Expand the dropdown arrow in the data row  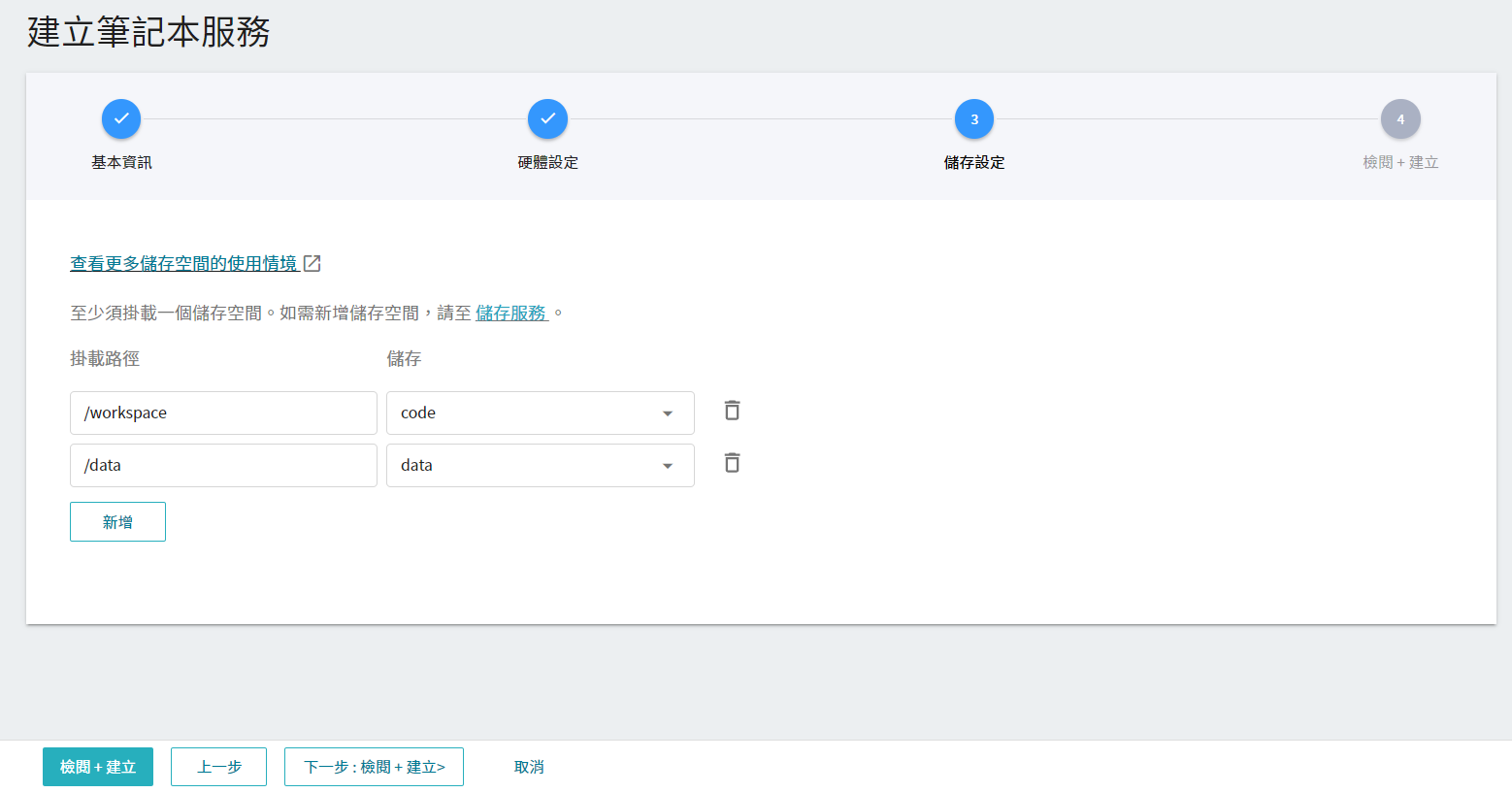pyautogui.click(x=668, y=466)
